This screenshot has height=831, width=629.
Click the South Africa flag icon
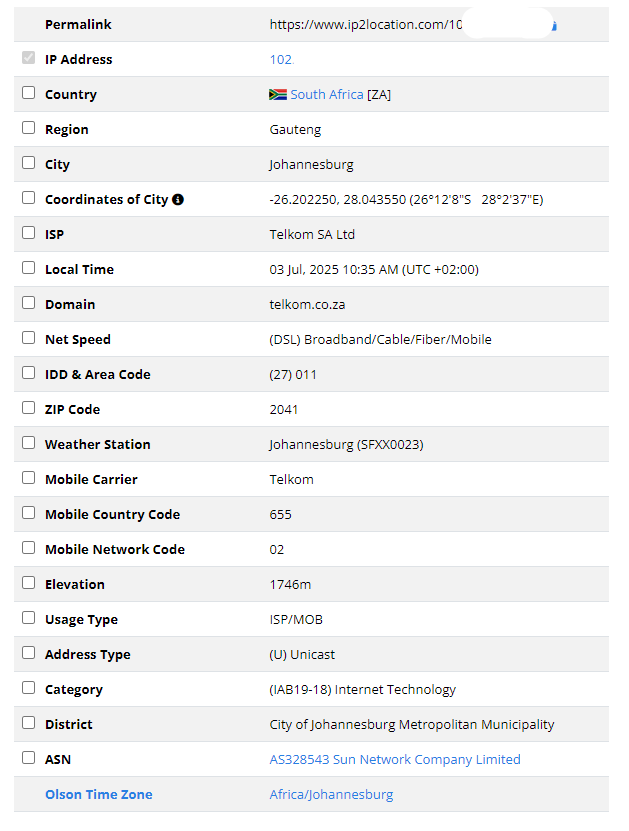(278, 95)
